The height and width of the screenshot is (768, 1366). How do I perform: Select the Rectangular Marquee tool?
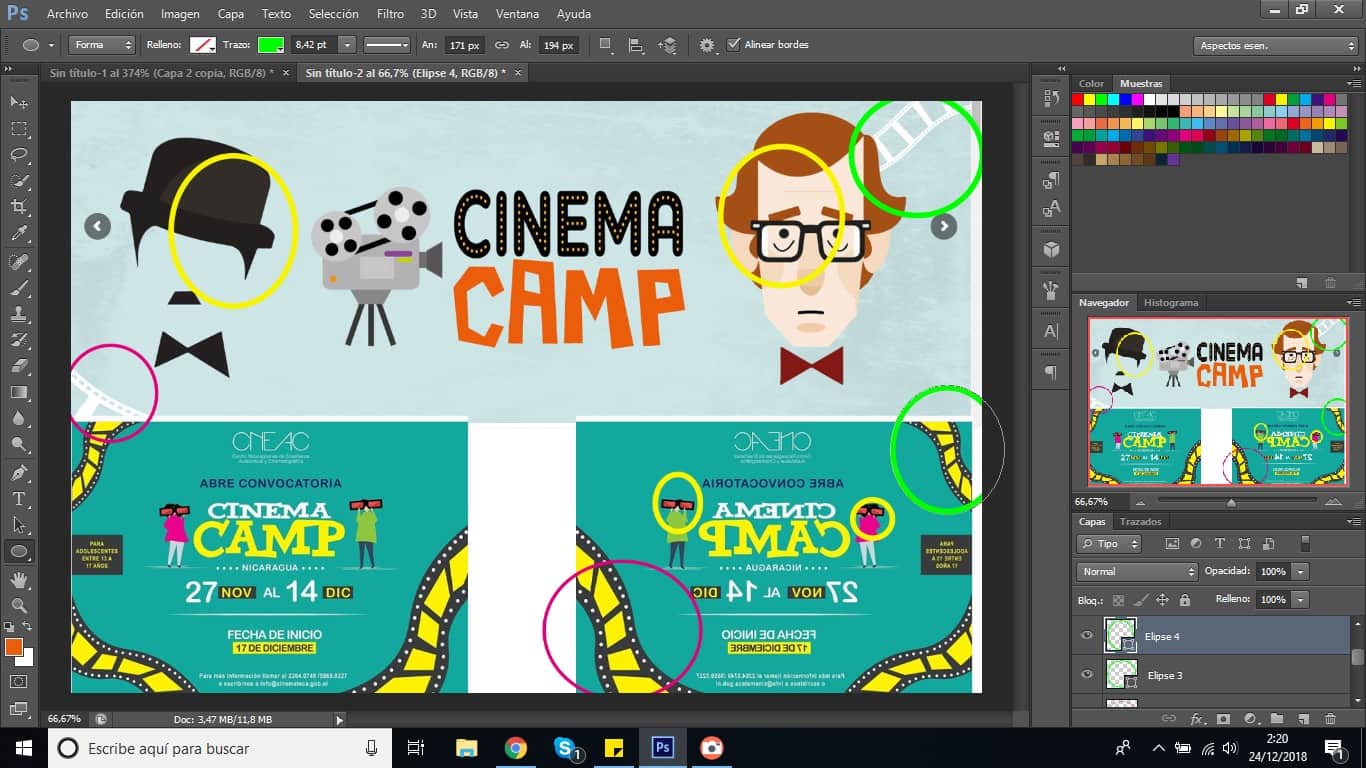click(19, 129)
